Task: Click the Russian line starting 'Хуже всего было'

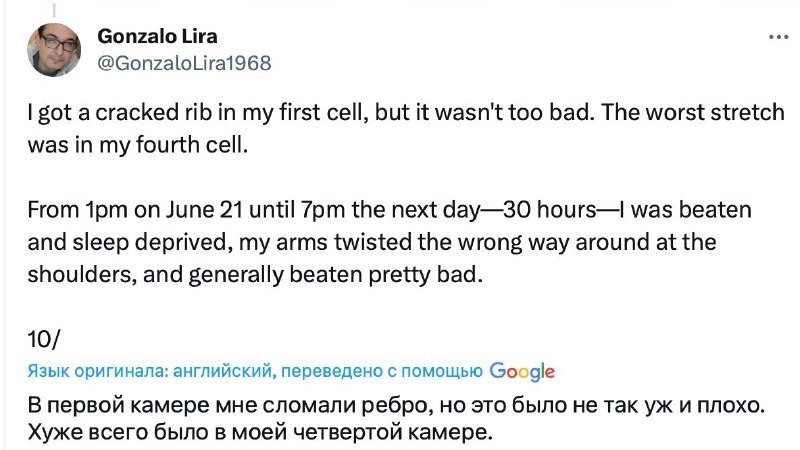Action: 261,436
